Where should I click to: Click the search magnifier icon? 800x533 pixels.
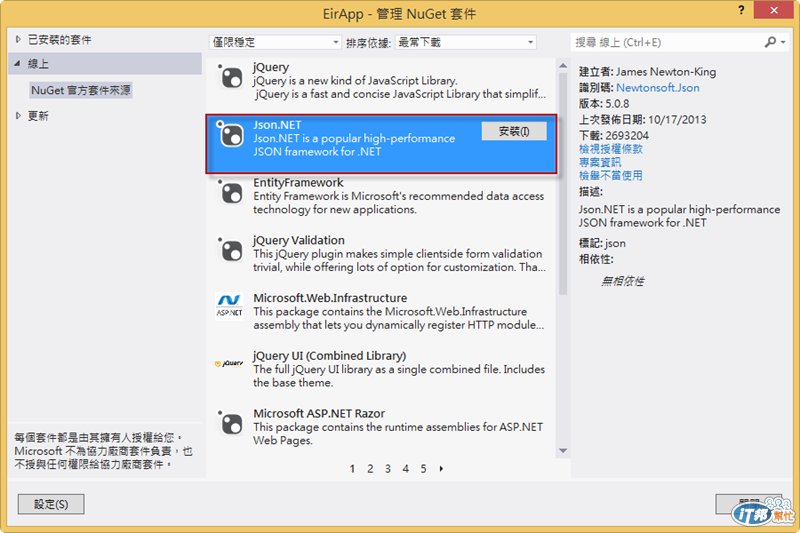pos(770,42)
